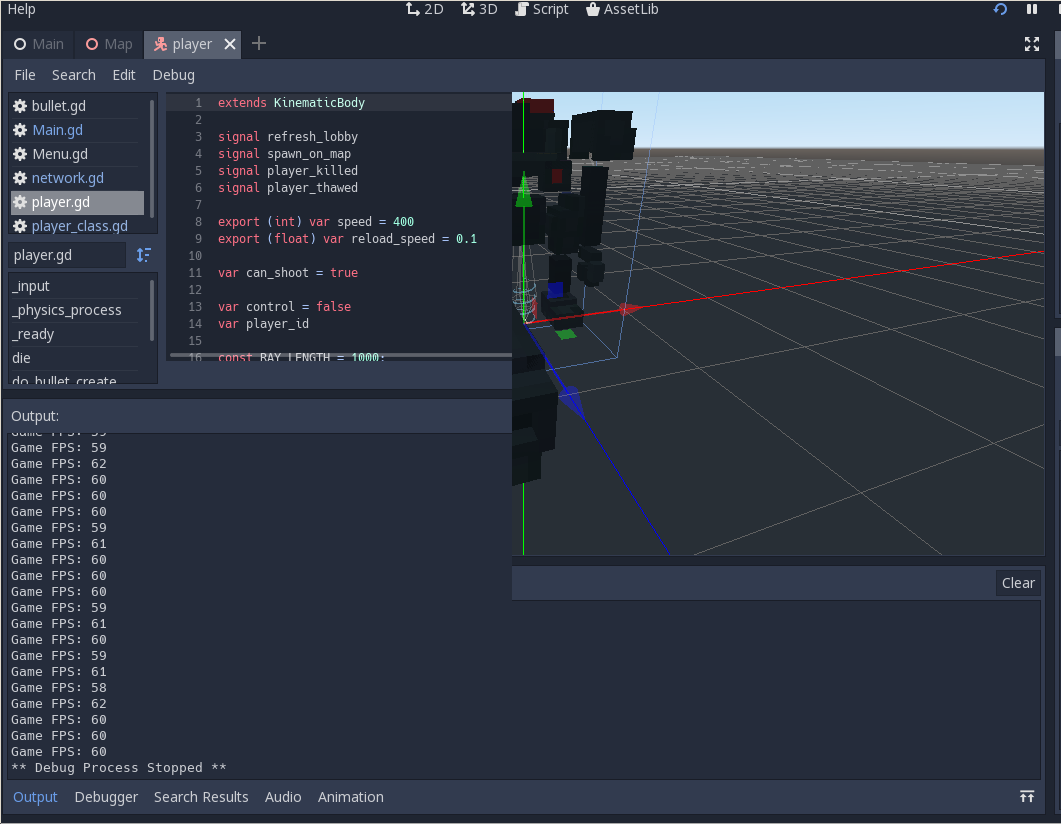The image size is (1061, 824).
Task: Close the player scene tab
Action: pos(230,44)
